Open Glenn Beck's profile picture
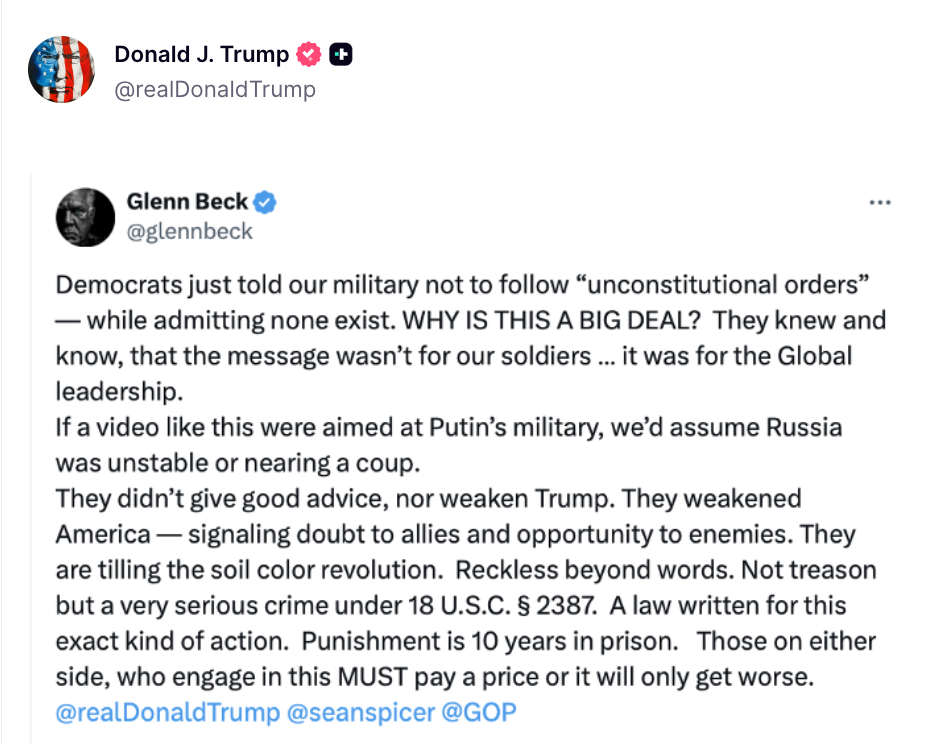The height and width of the screenshot is (744, 942). point(86,216)
